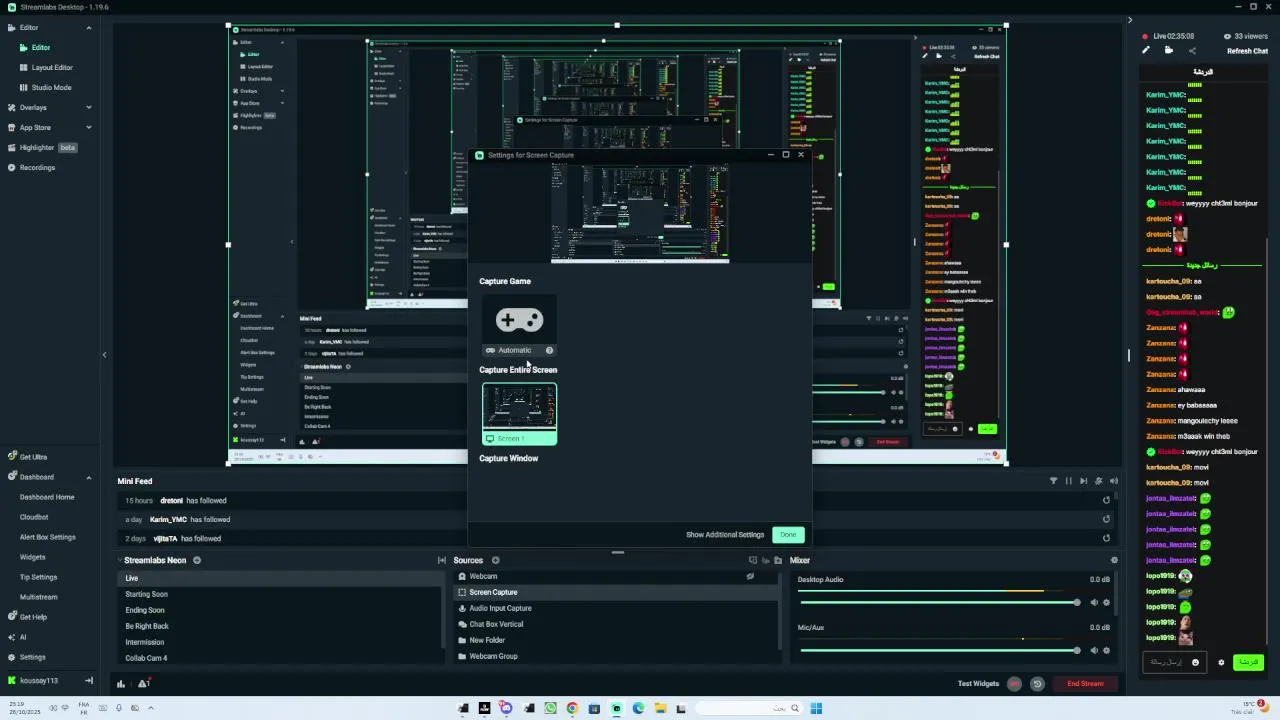Image resolution: width=1280 pixels, height=720 pixels.
Task: Collapse the Dashboard section chevron
Action: click(x=89, y=477)
